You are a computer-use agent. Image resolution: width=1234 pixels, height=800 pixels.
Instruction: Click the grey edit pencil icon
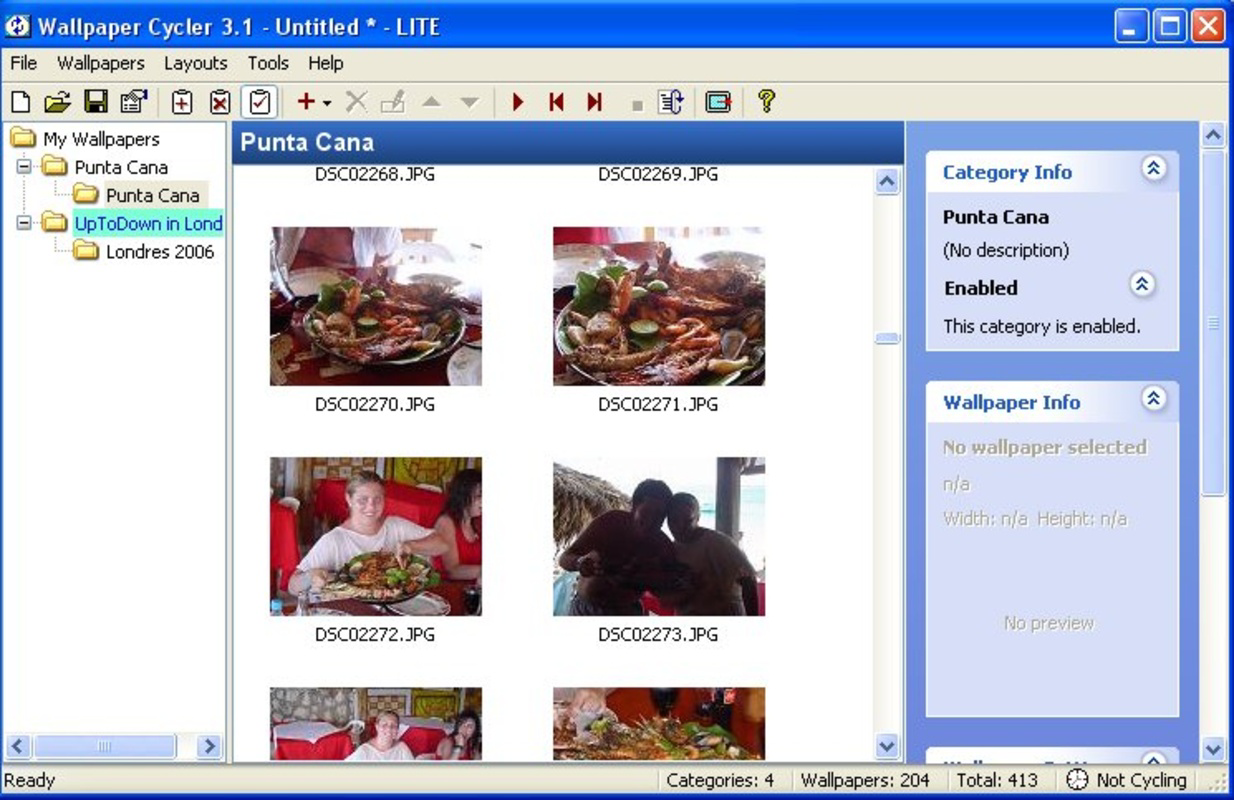[x=393, y=101]
